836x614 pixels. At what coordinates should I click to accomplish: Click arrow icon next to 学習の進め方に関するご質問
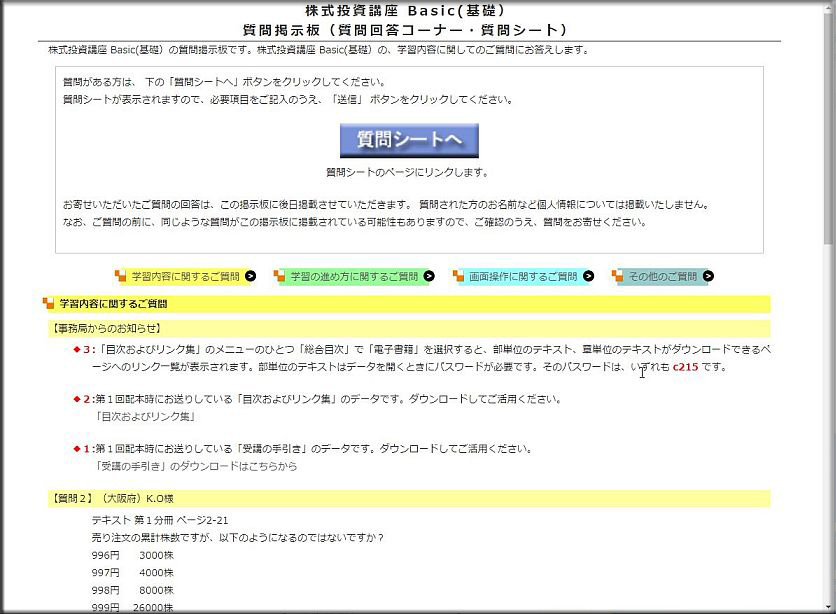tap(429, 276)
